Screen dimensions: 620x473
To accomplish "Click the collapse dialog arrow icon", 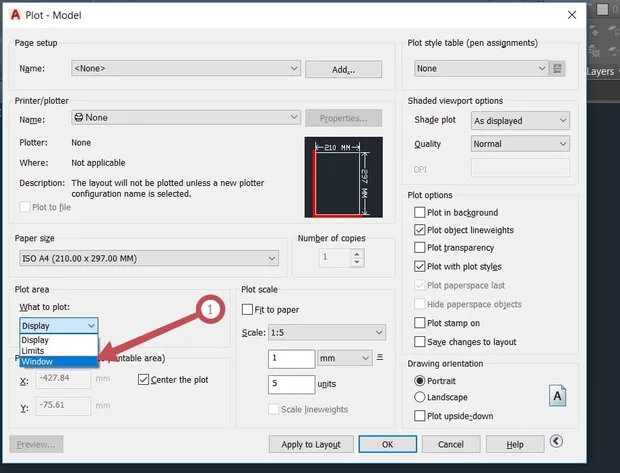I will pos(556,442).
